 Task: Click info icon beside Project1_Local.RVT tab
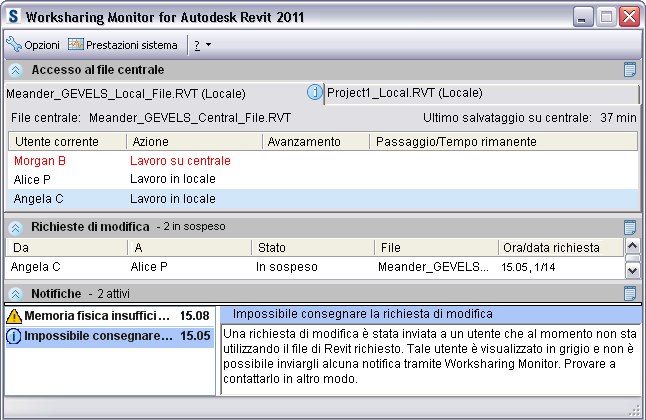click(x=314, y=92)
